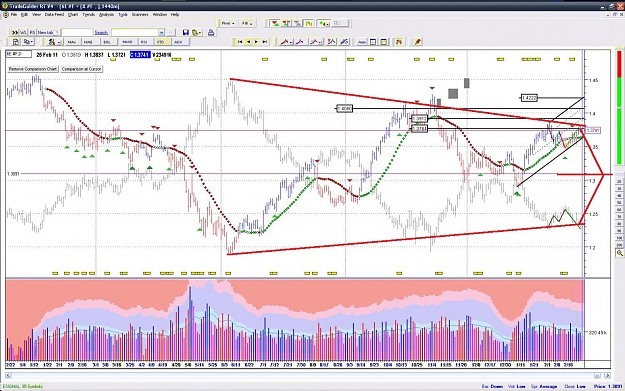Click the red flags icon
625x391 pixels.
(x=399, y=41)
